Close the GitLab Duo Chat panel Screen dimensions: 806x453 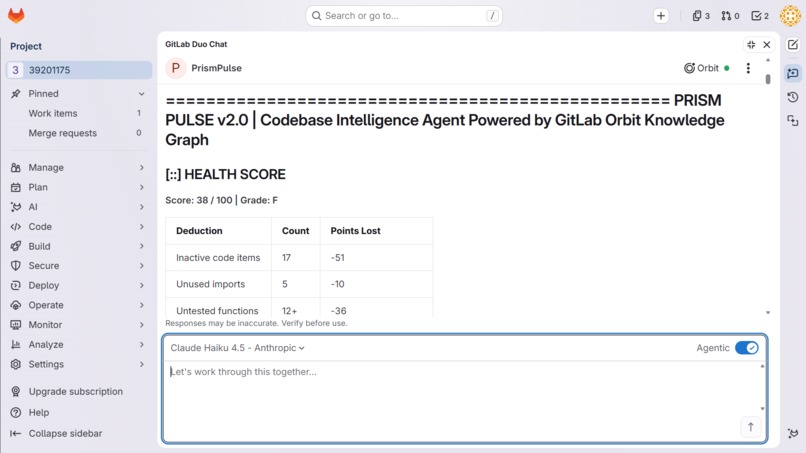pos(766,45)
